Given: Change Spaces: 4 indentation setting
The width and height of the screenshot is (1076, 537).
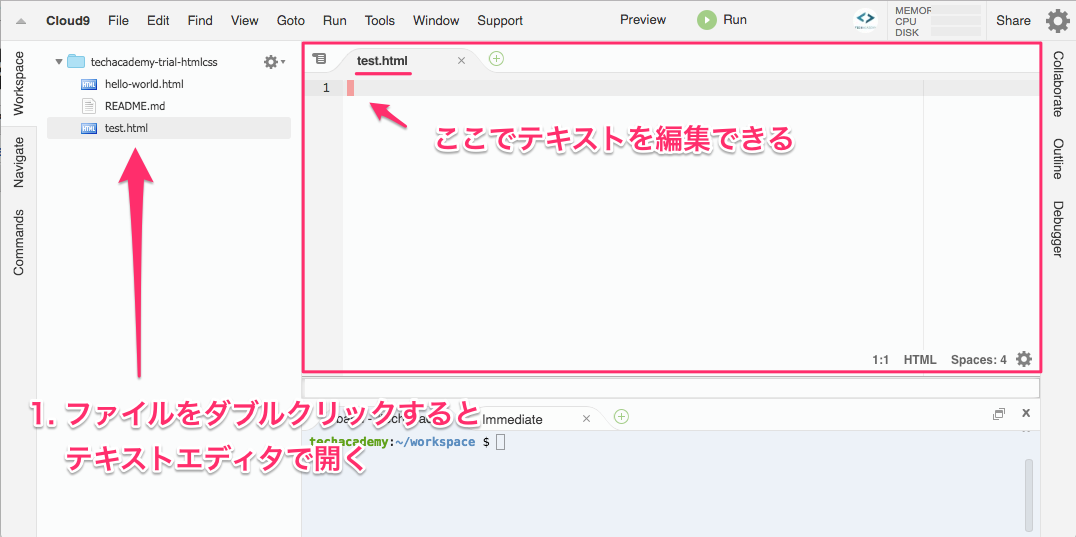Looking at the screenshot, I should point(978,360).
